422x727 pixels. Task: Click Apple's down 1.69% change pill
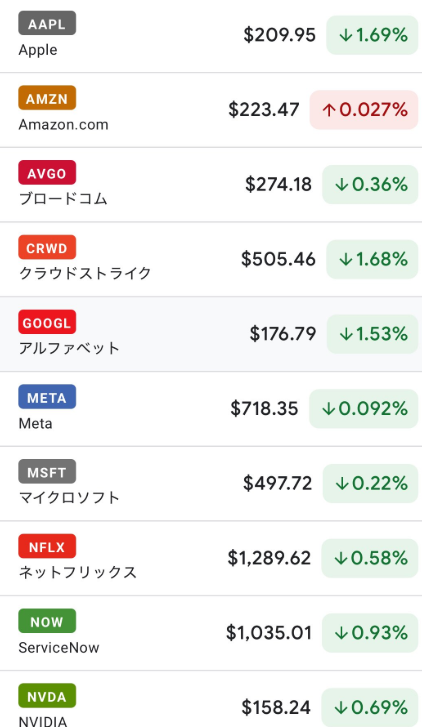click(372, 35)
